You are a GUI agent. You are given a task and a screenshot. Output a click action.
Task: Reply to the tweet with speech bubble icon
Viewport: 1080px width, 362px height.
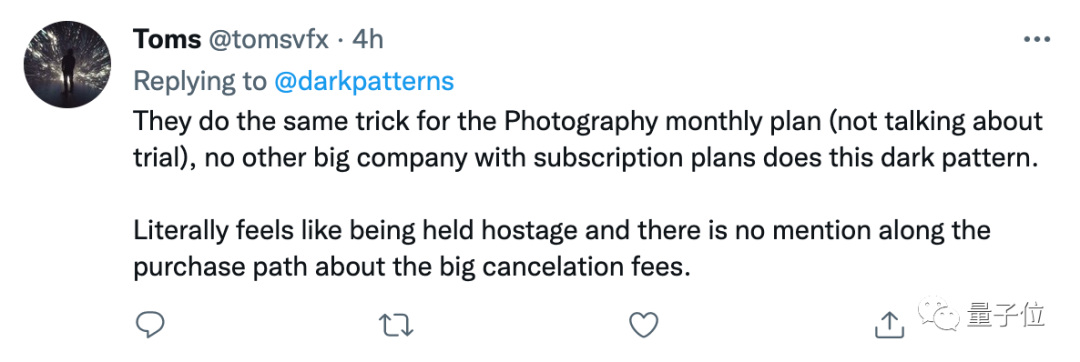pyautogui.click(x=149, y=325)
